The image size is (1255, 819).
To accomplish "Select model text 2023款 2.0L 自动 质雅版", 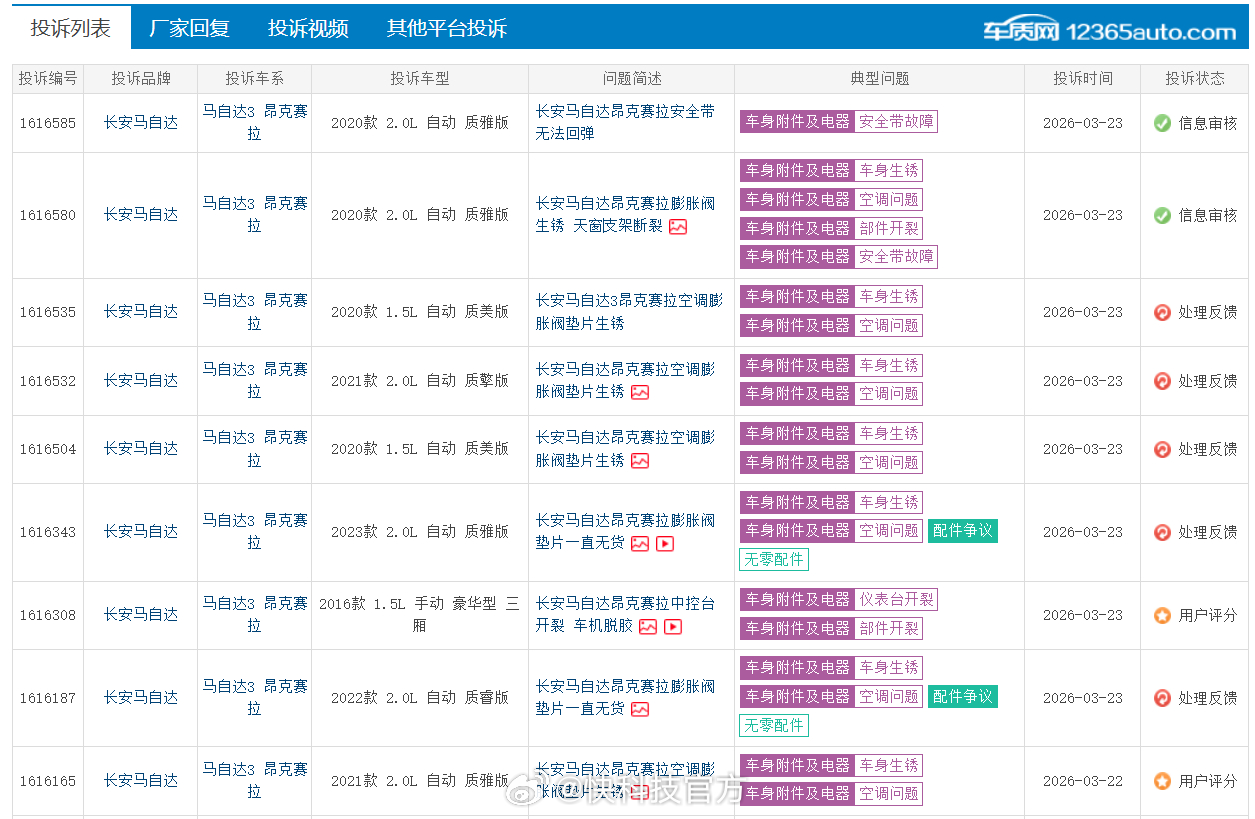I will tap(420, 532).
